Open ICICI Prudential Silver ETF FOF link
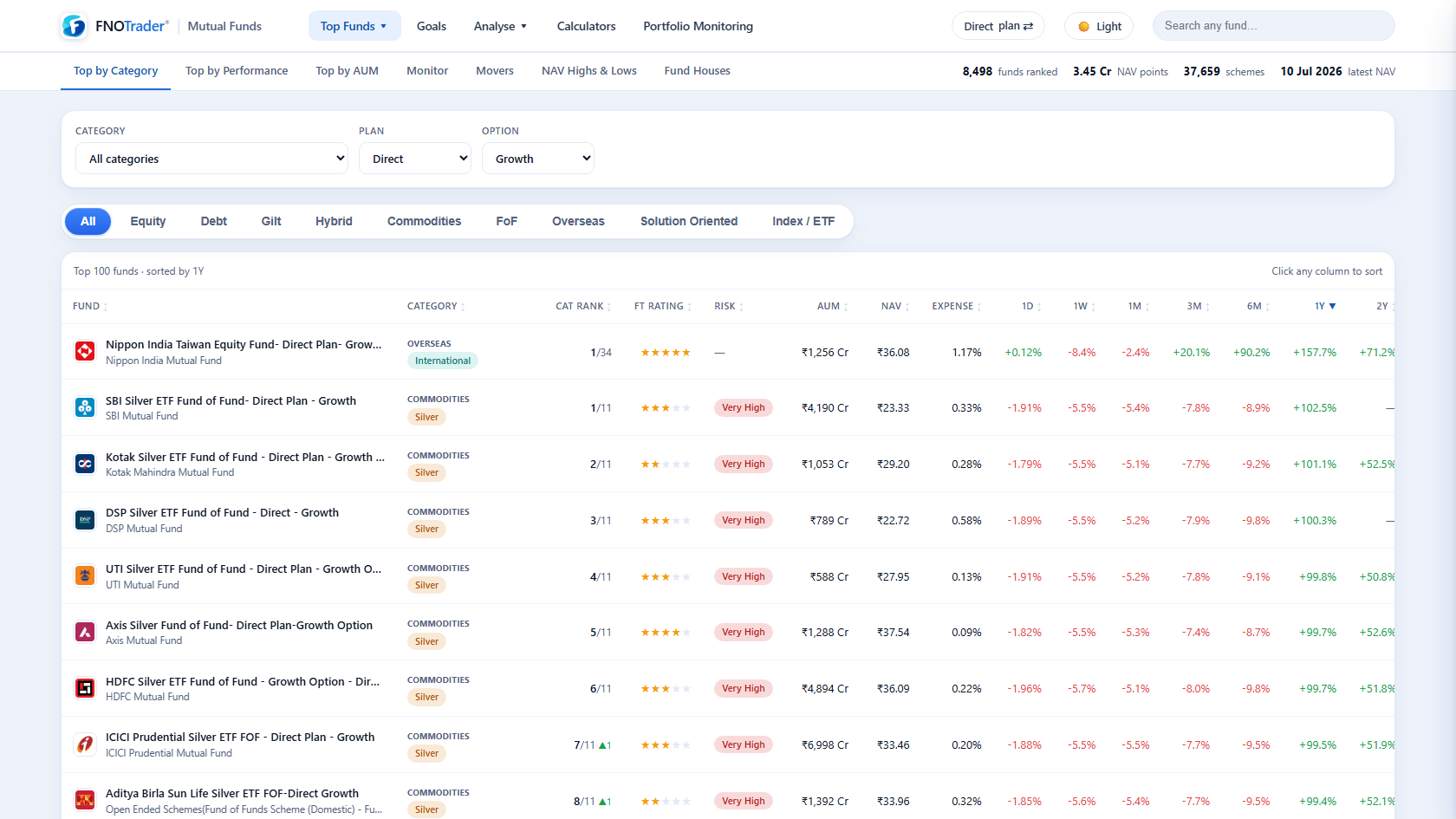1456x819 pixels. tap(240, 737)
